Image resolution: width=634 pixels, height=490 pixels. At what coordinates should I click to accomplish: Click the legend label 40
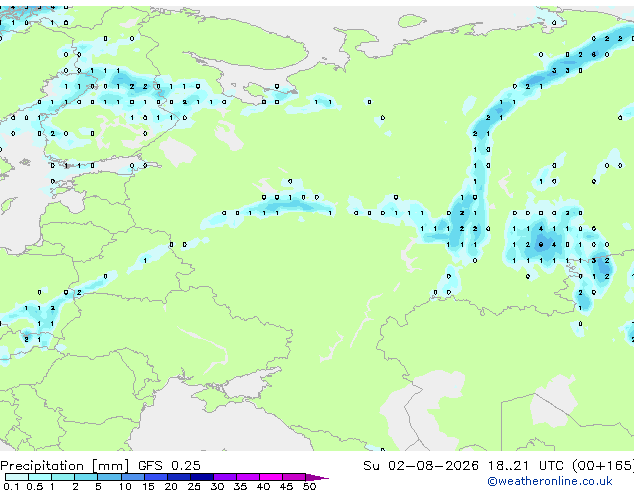coord(263,486)
